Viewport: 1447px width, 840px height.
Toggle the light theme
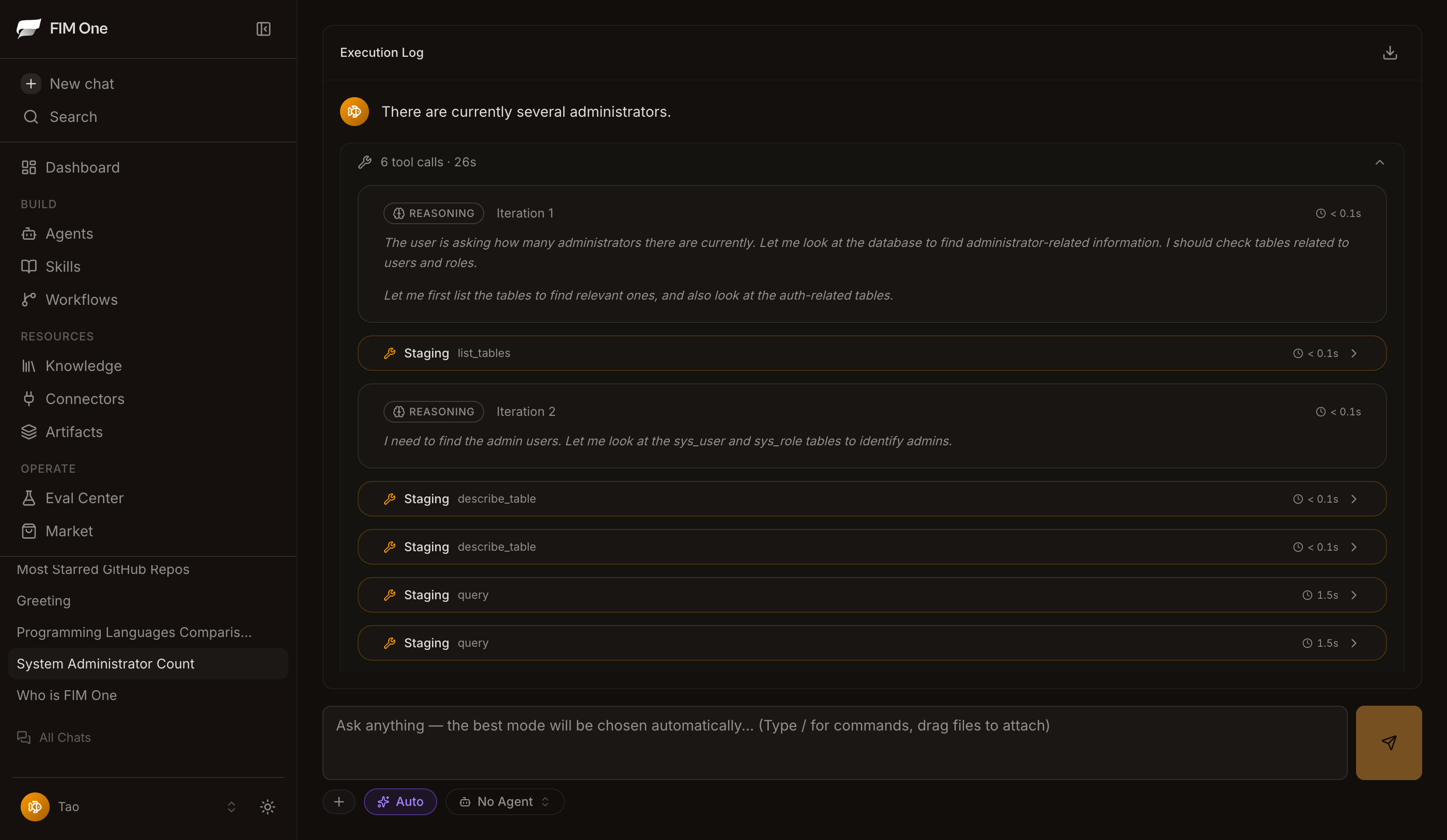(267, 806)
